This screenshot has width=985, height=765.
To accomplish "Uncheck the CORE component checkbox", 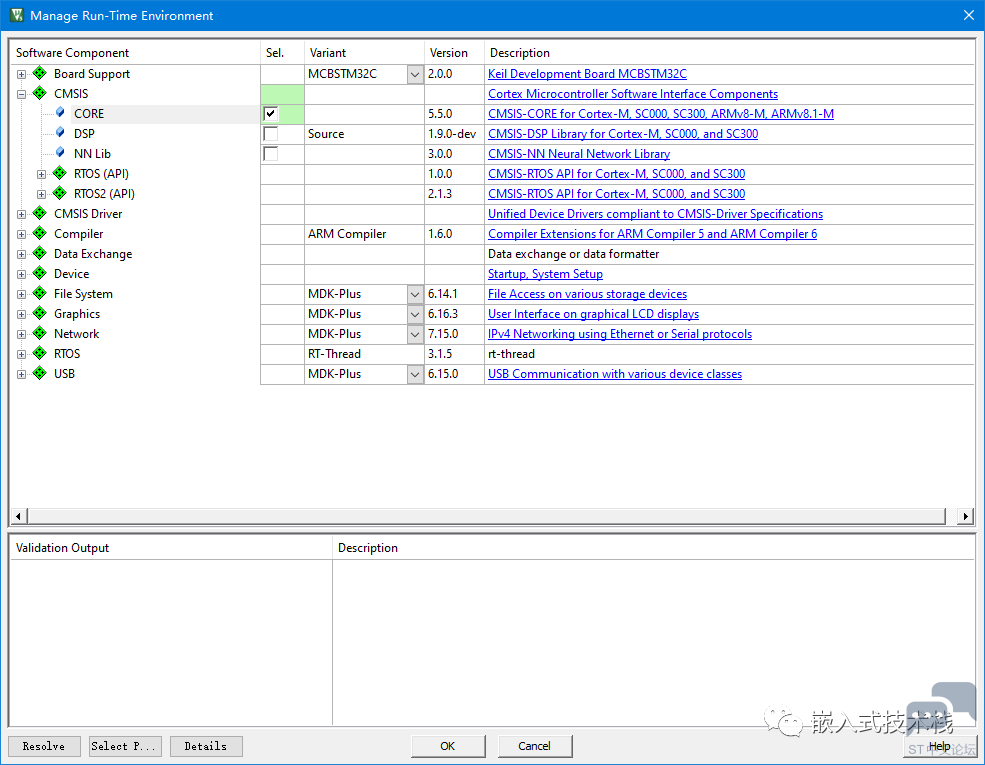I will [271, 114].
